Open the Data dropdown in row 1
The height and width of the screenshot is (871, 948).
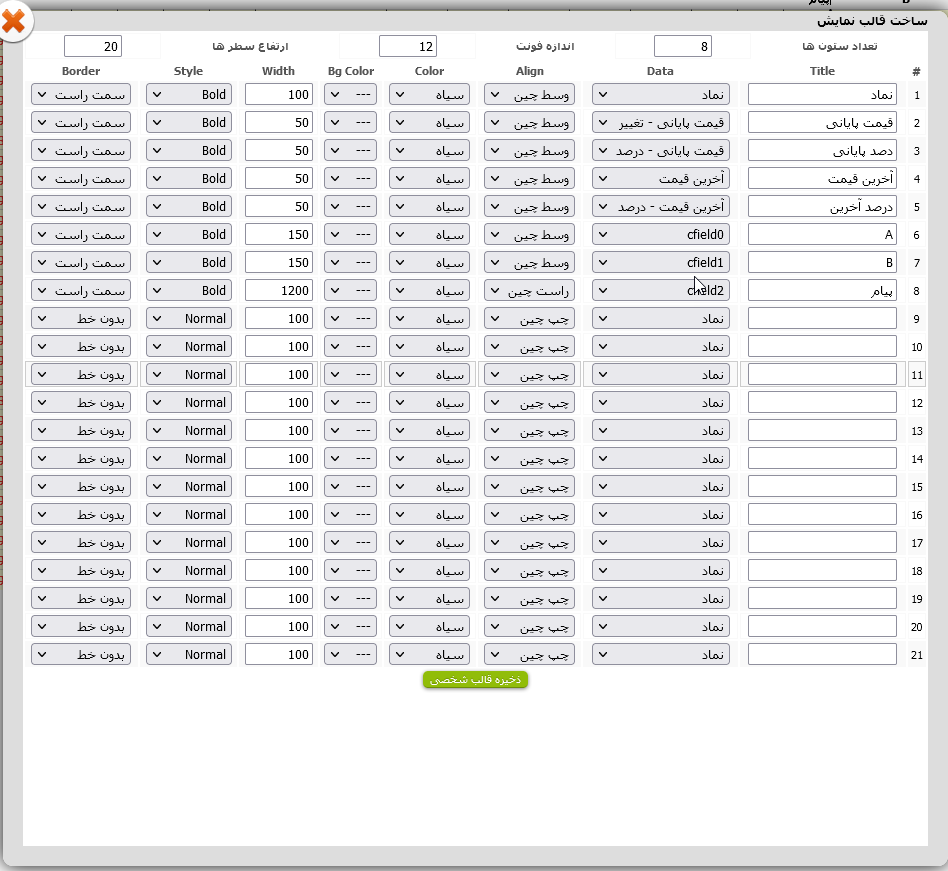(x=661, y=94)
